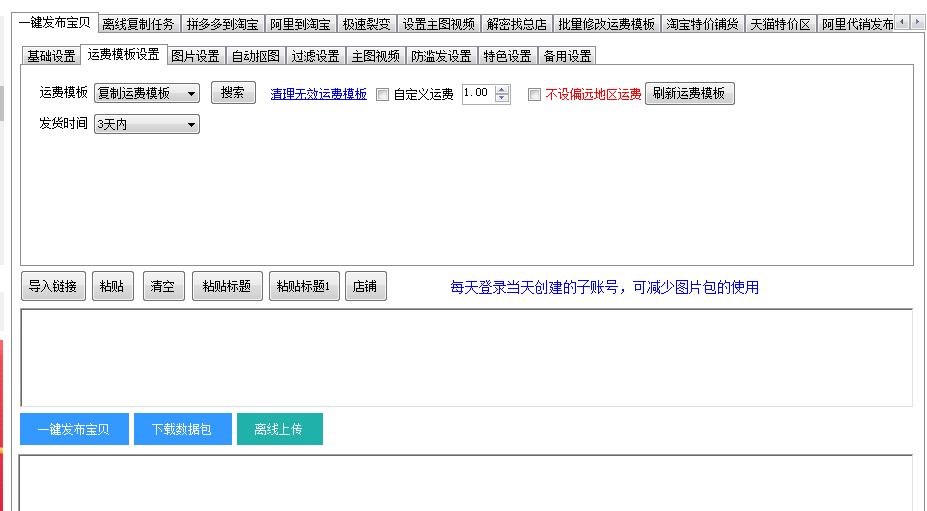Click into the links input text area
The height and width of the screenshot is (511, 927).
tap(466, 357)
